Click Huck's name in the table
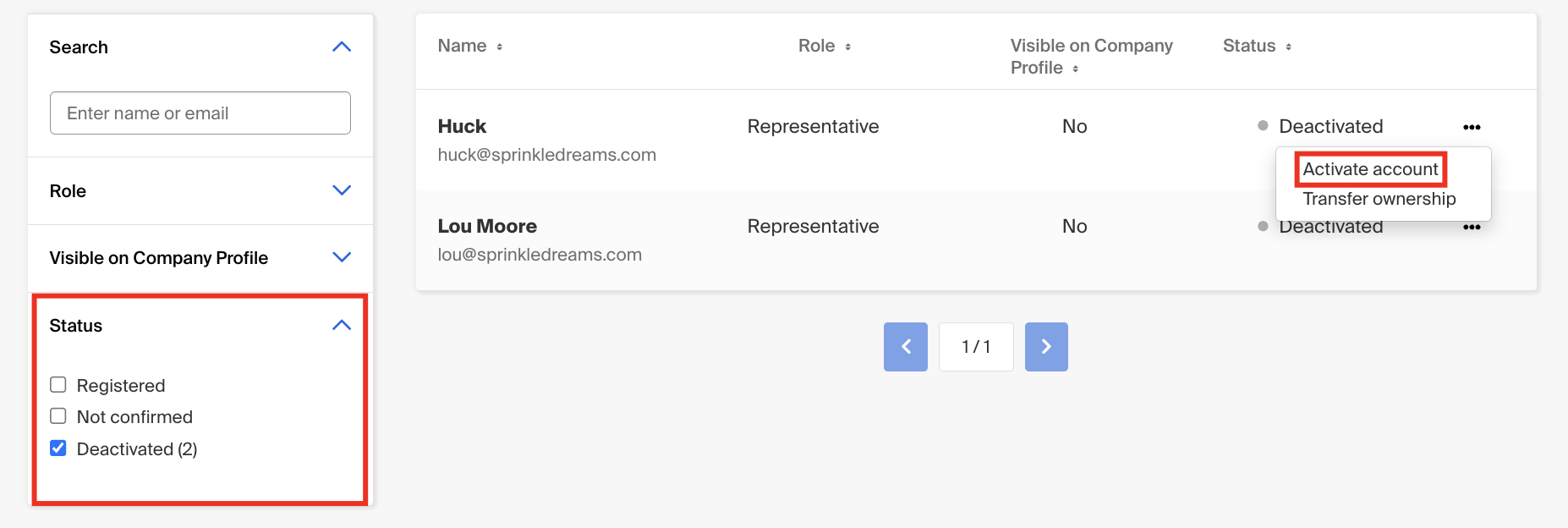Screen dimensions: 1568x528 click(x=462, y=127)
